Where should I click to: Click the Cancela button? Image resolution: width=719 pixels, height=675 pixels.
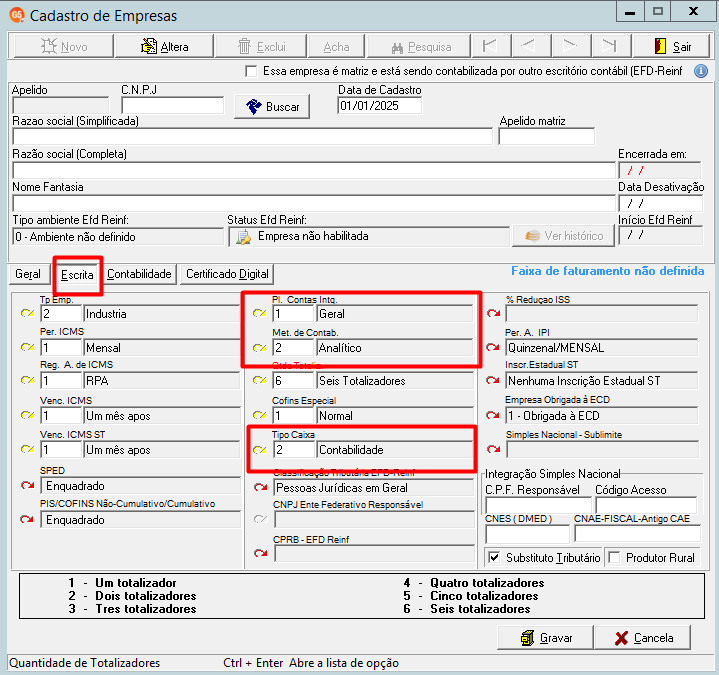coord(642,638)
